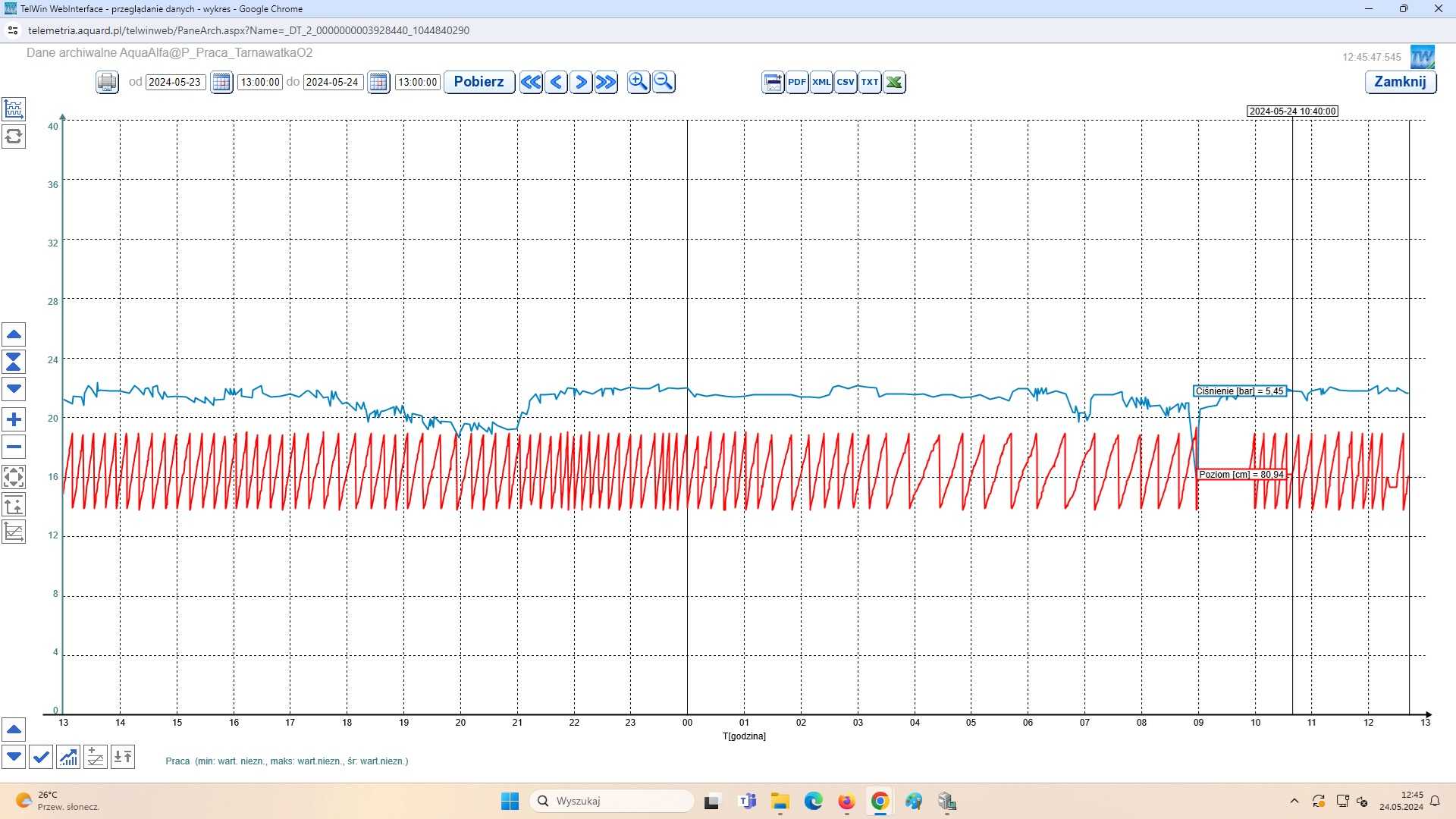Click the start time 13:00:00 input field
The image size is (1456, 819).
click(259, 82)
